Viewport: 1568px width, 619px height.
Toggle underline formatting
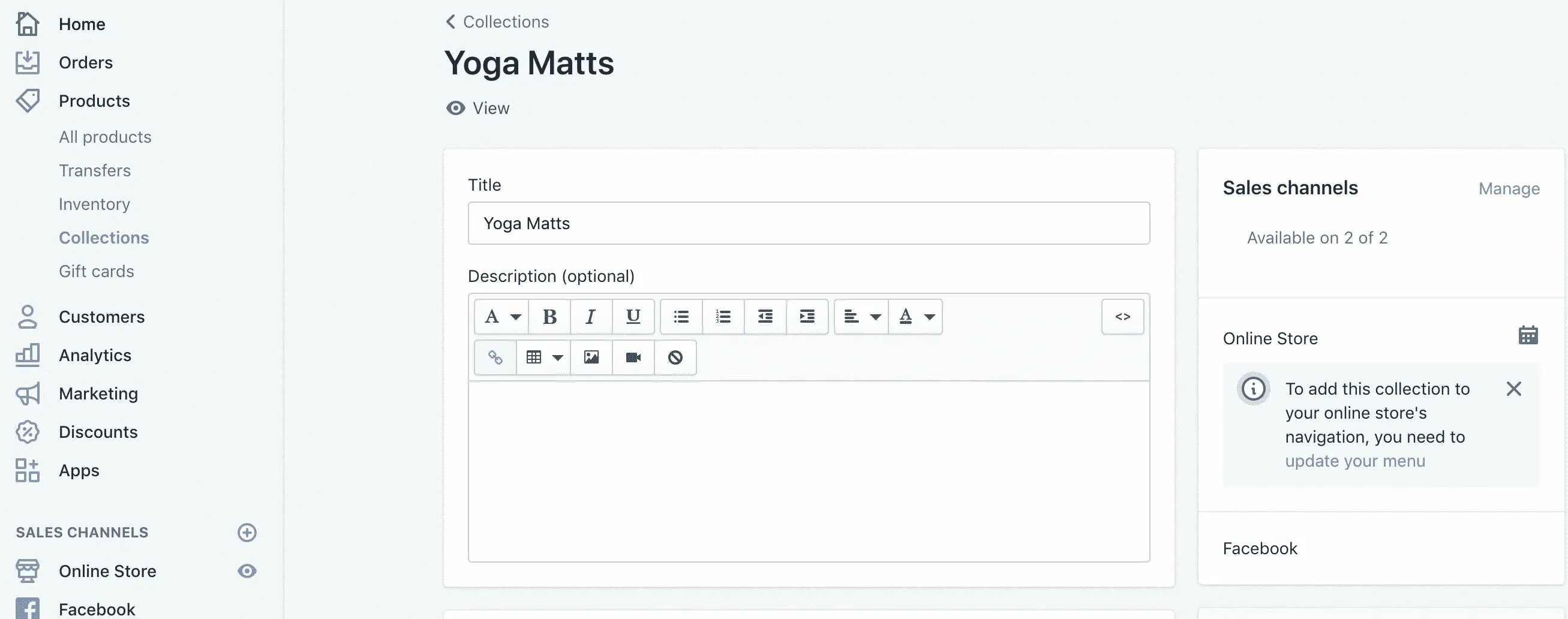pos(633,317)
